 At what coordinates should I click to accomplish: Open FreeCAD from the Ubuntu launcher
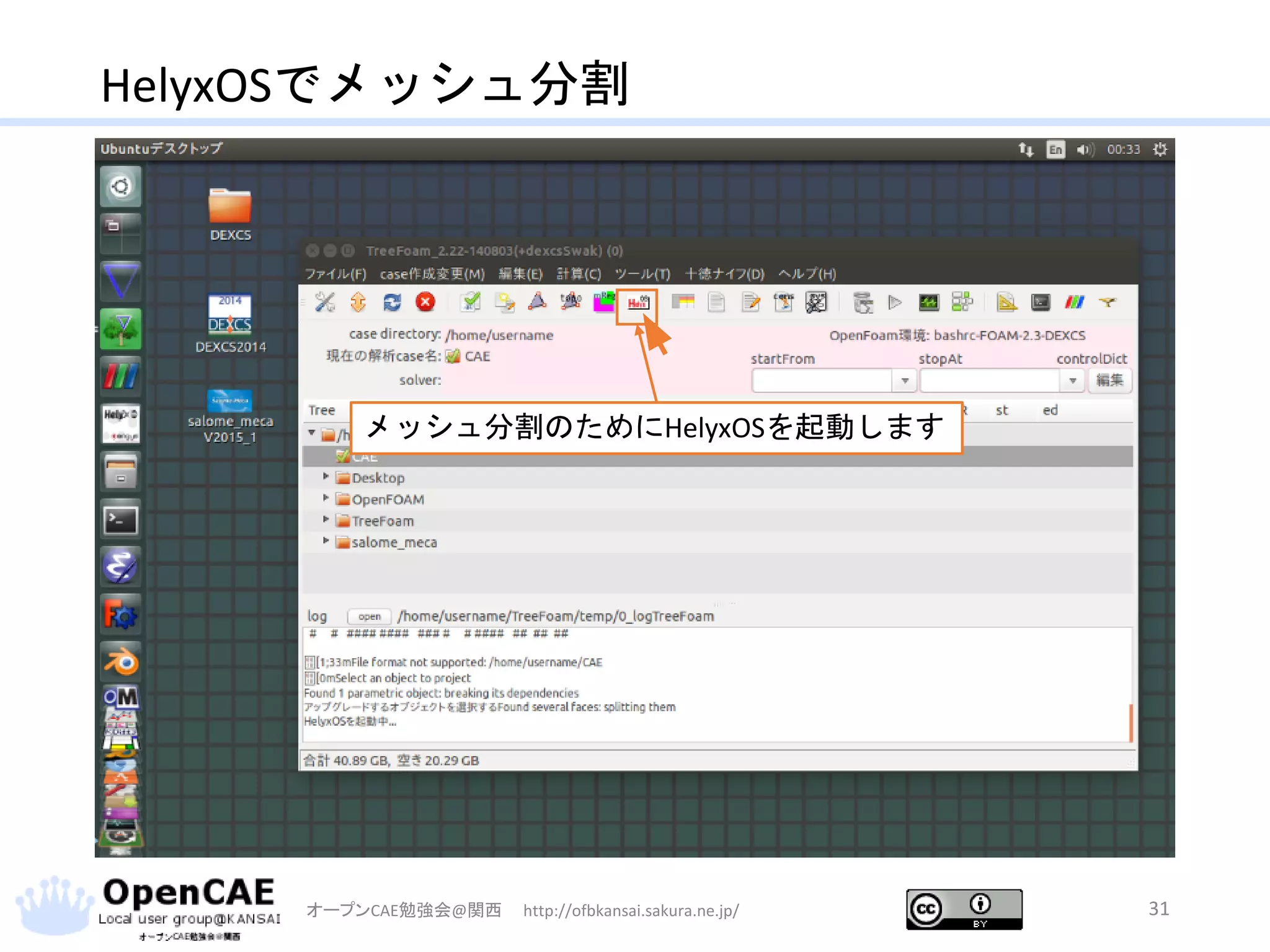pyautogui.click(x=120, y=614)
